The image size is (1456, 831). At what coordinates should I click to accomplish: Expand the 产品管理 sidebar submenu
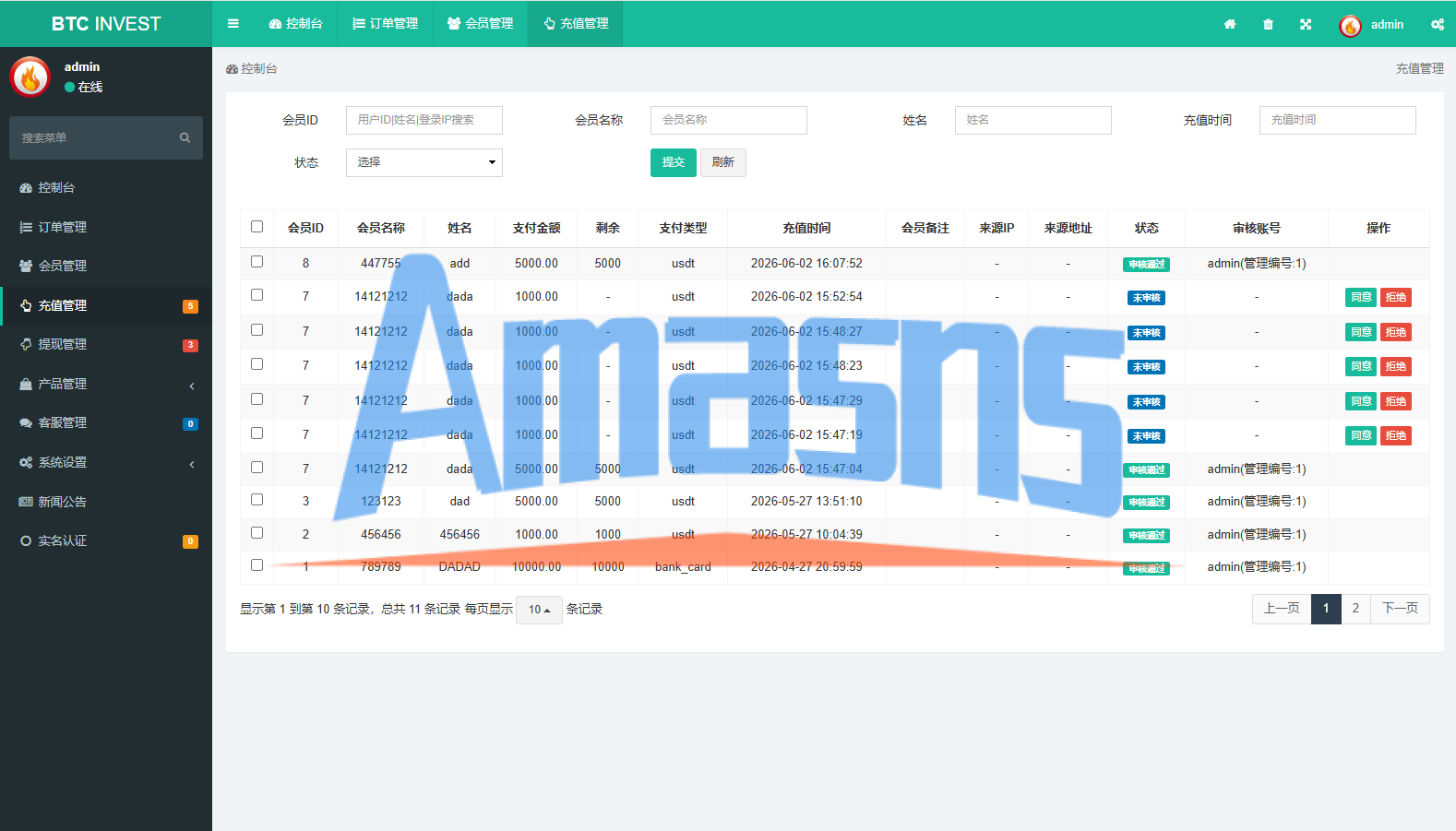click(106, 384)
